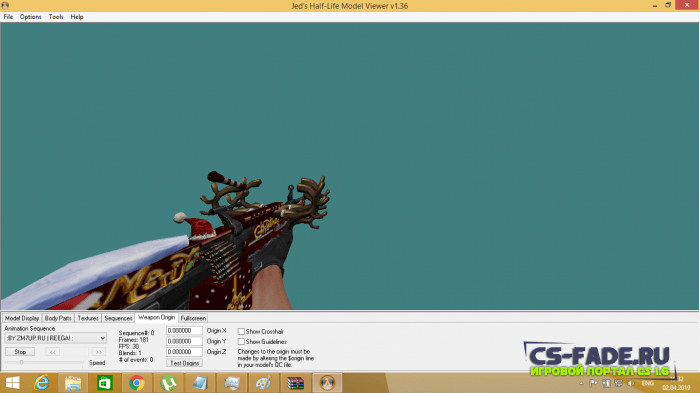The height and width of the screenshot is (393, 700).
Task: Open the Fullscreen tab
Action: coord(193,318)
